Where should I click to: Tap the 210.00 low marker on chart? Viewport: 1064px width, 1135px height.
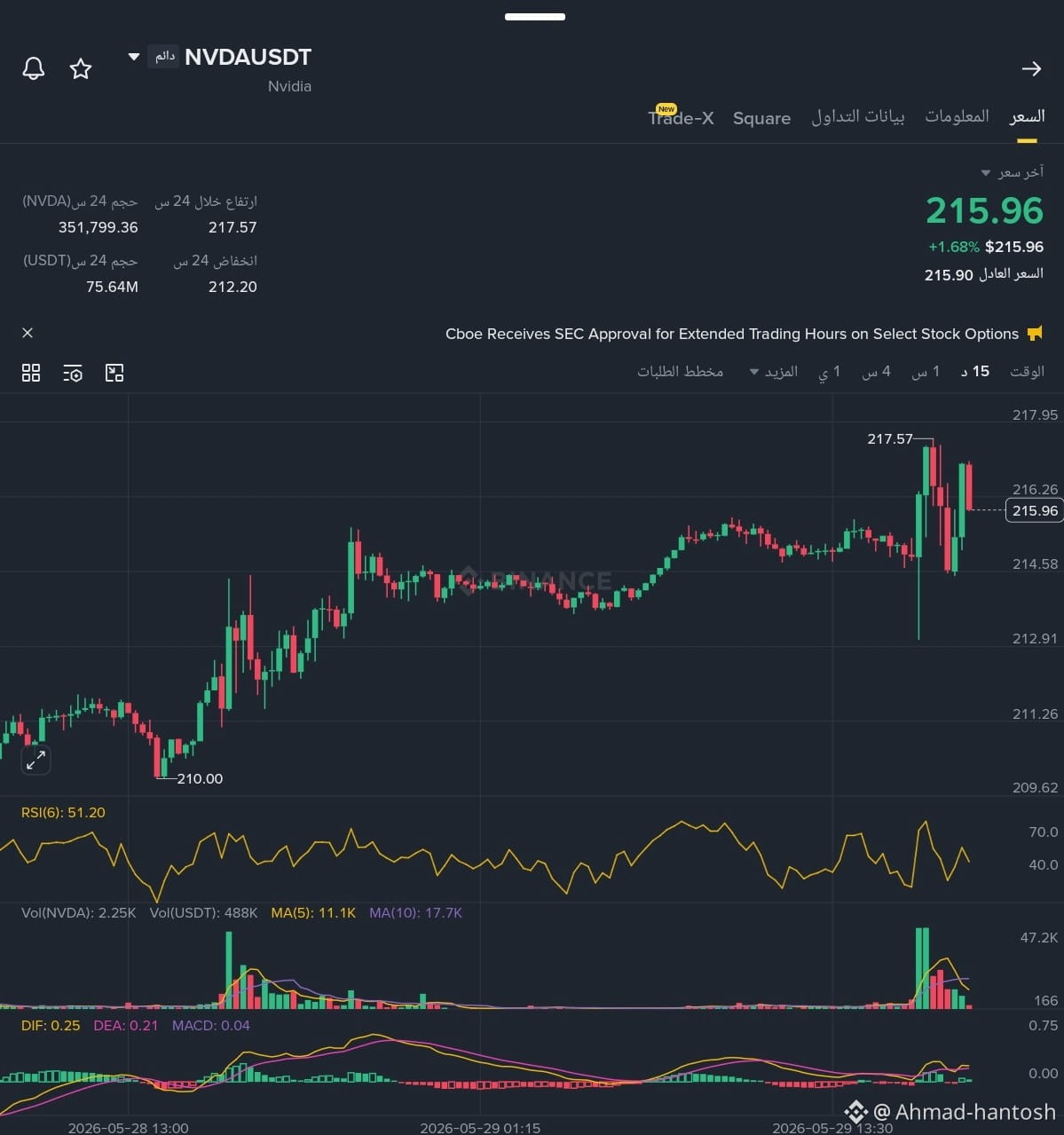point(200,778)
